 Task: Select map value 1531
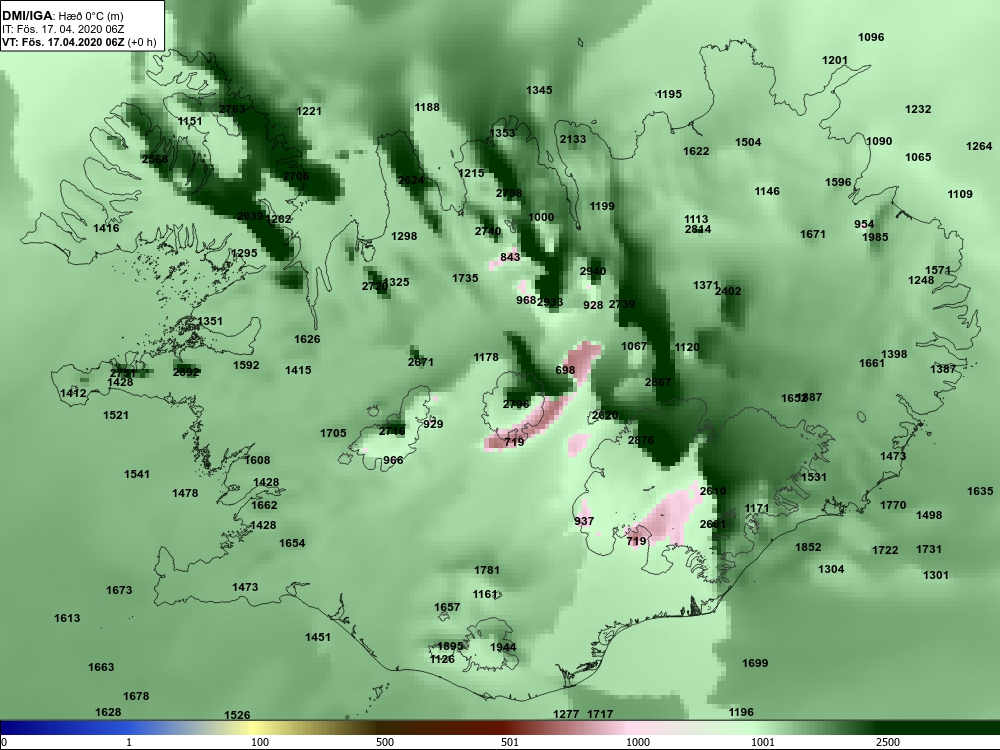[x=814, y=477]
